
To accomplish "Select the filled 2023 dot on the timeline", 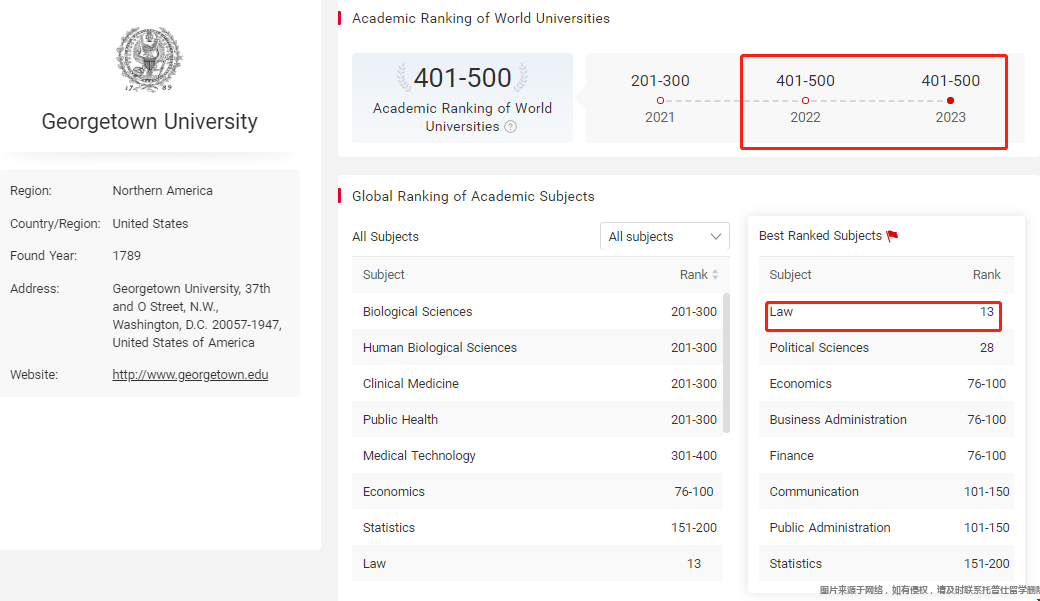I will click(x=950, y=101).
